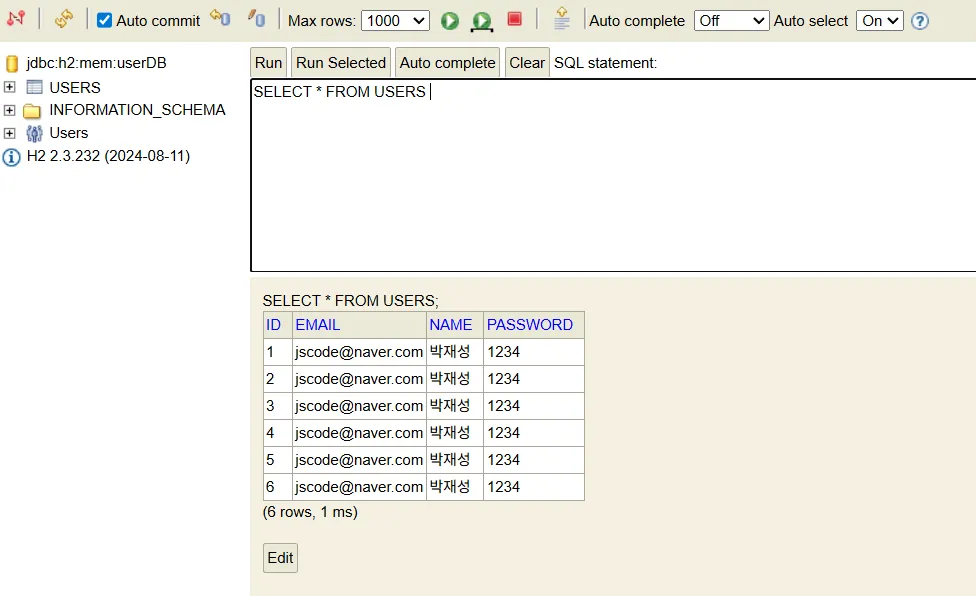Viewport: 976px width, 596px height.
Task: Click inside the SQL statement text area
Action: point(613,175)
